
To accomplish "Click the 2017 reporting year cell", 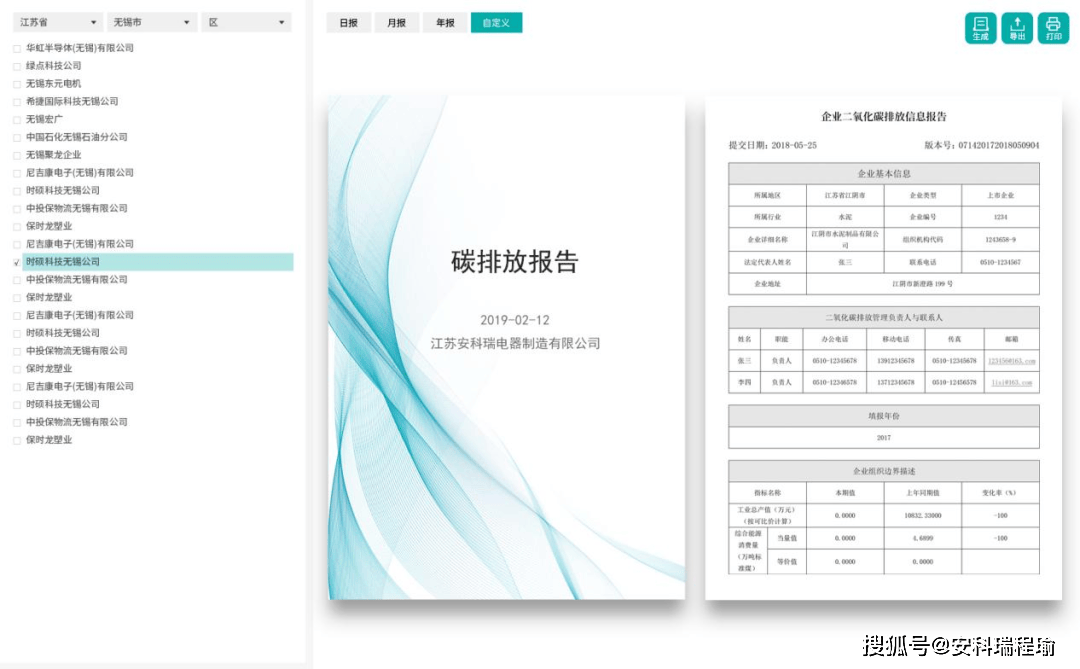I will tap(884, 438).
